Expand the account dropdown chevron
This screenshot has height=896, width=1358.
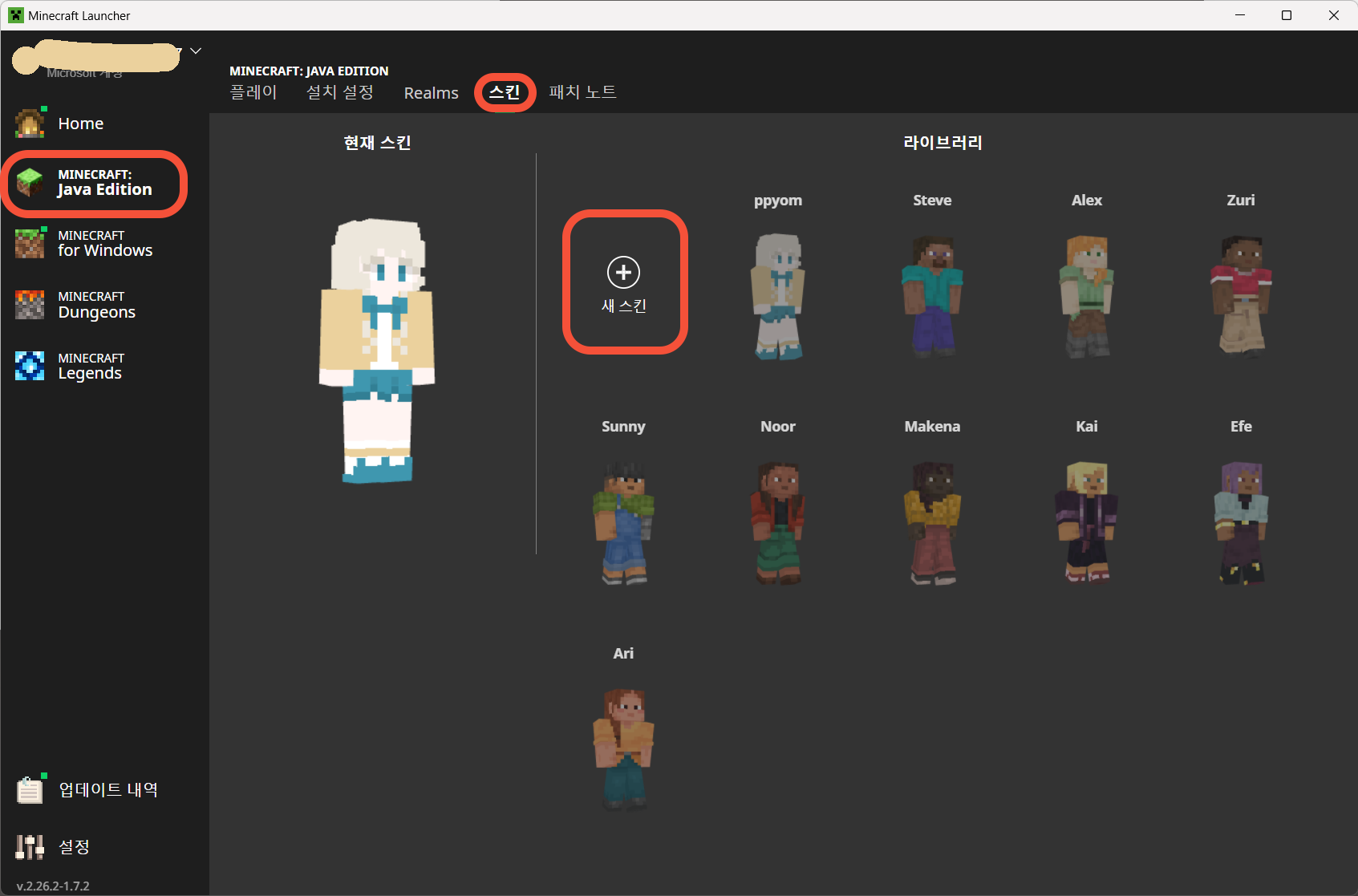point(196,51)
